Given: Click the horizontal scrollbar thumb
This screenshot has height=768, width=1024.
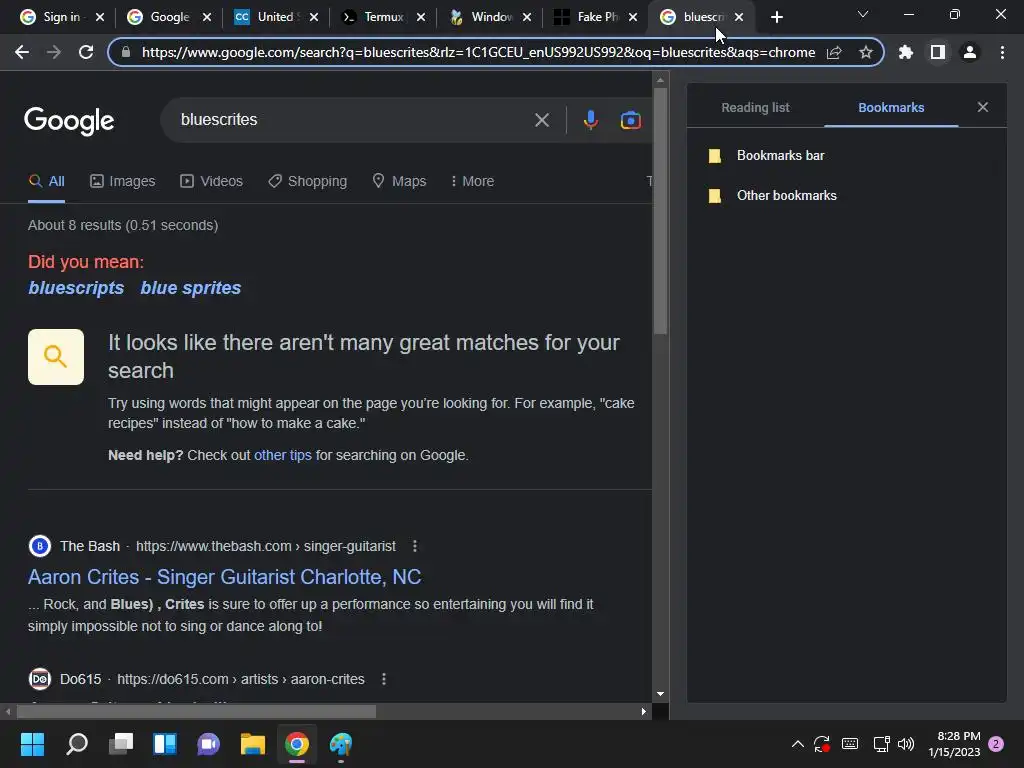Looking at the screenshot, I should pos(197,711).
